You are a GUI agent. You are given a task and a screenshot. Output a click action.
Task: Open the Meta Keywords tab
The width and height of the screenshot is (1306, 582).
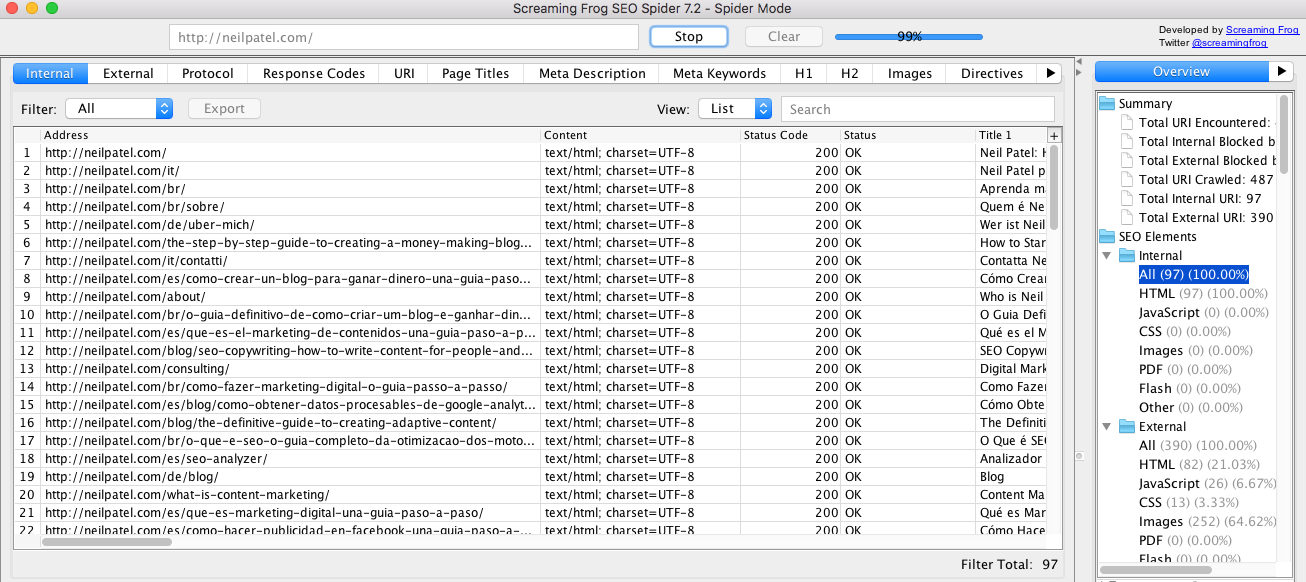(720, 73)
